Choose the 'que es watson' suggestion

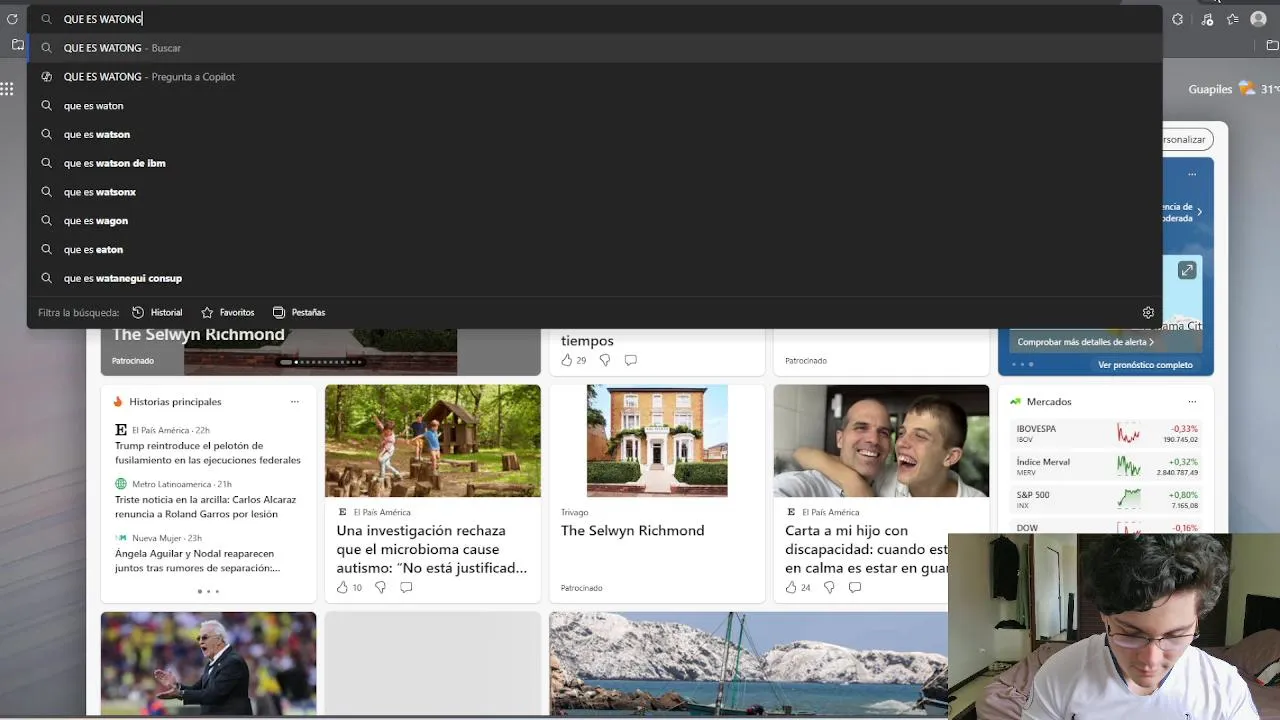coord(595,134)
